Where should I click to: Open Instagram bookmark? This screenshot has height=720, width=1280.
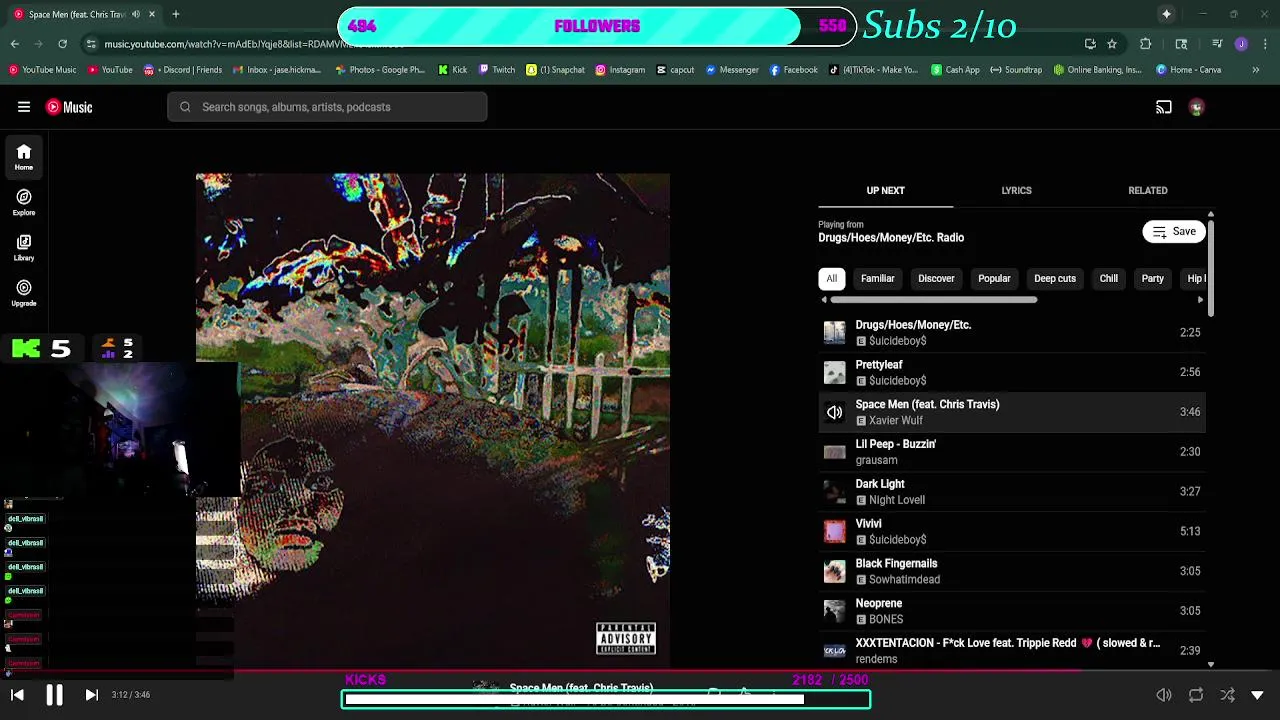tap(620, 70)
